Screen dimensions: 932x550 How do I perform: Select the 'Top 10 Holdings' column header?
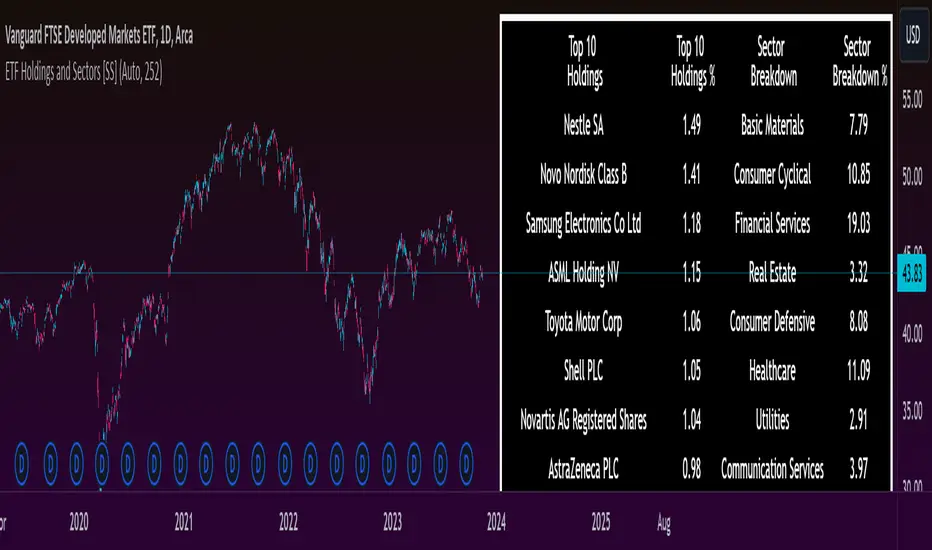coord(584,61)
